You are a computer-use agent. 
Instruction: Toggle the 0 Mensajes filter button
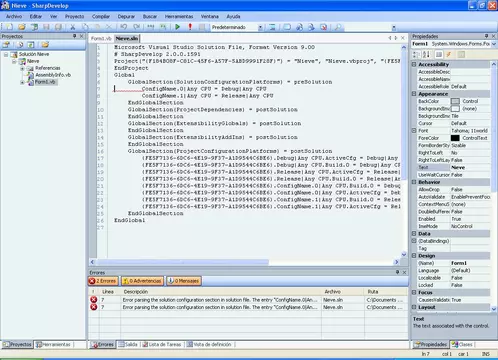click(184, 281)
